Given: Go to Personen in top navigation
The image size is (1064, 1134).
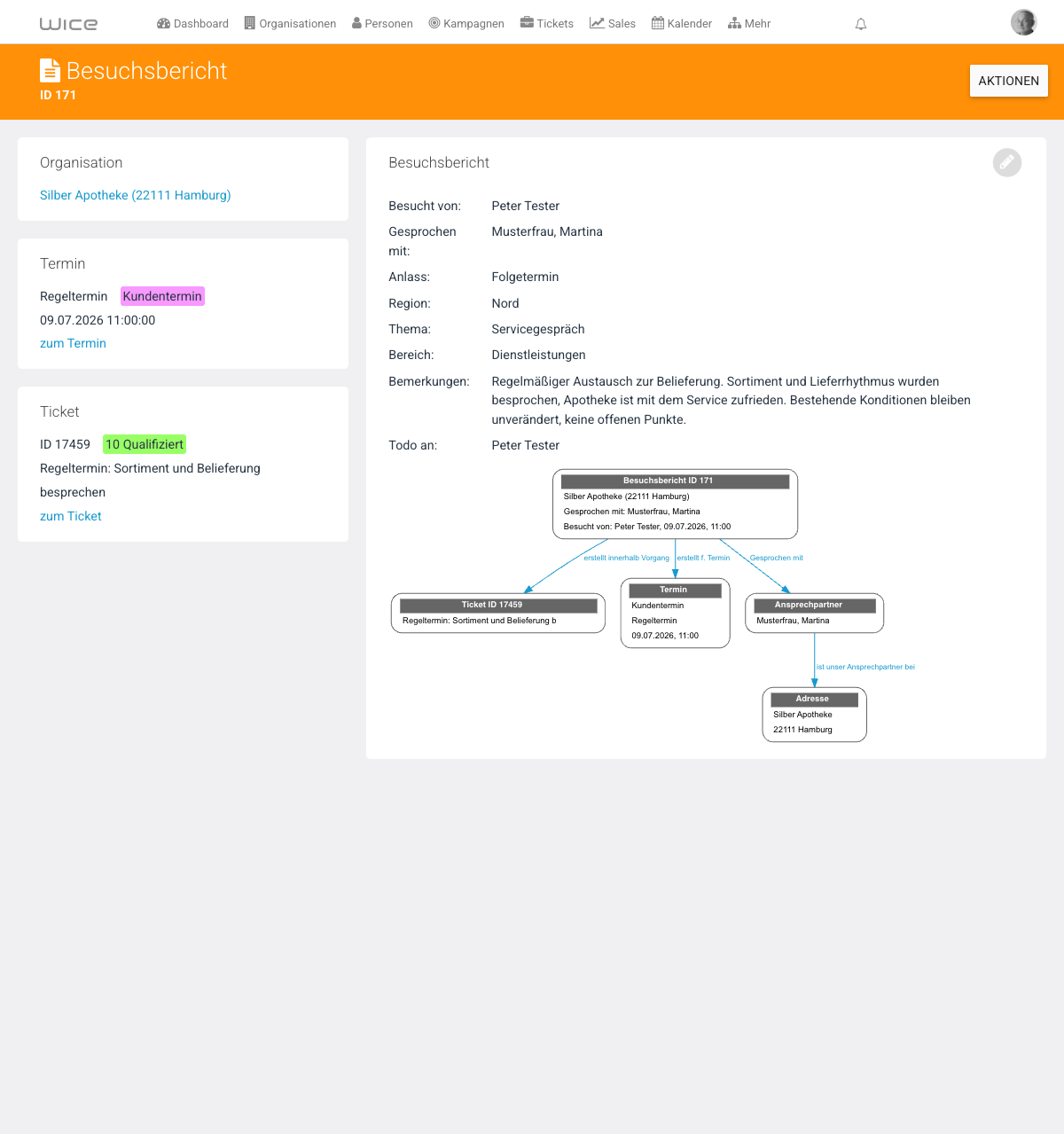Looking at the screenshot, I should tap(382, 24).
